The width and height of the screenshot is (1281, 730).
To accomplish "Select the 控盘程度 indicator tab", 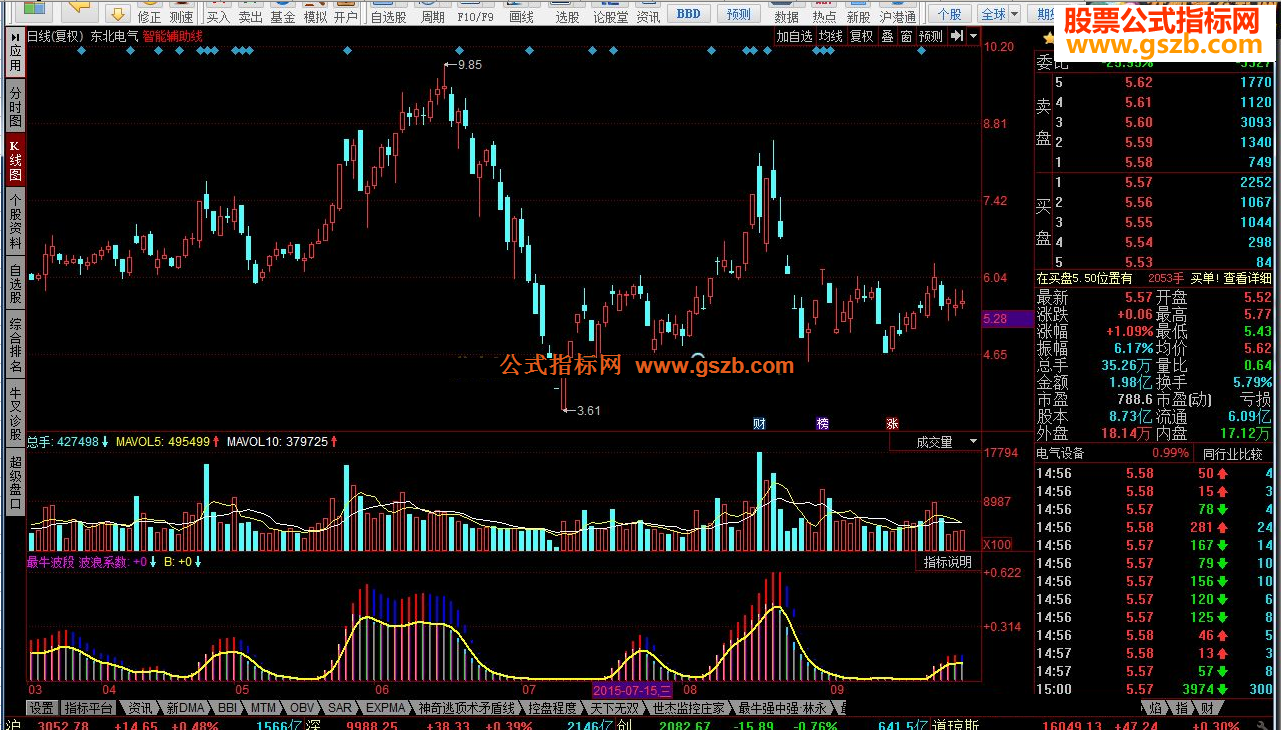I will [553, 707].
